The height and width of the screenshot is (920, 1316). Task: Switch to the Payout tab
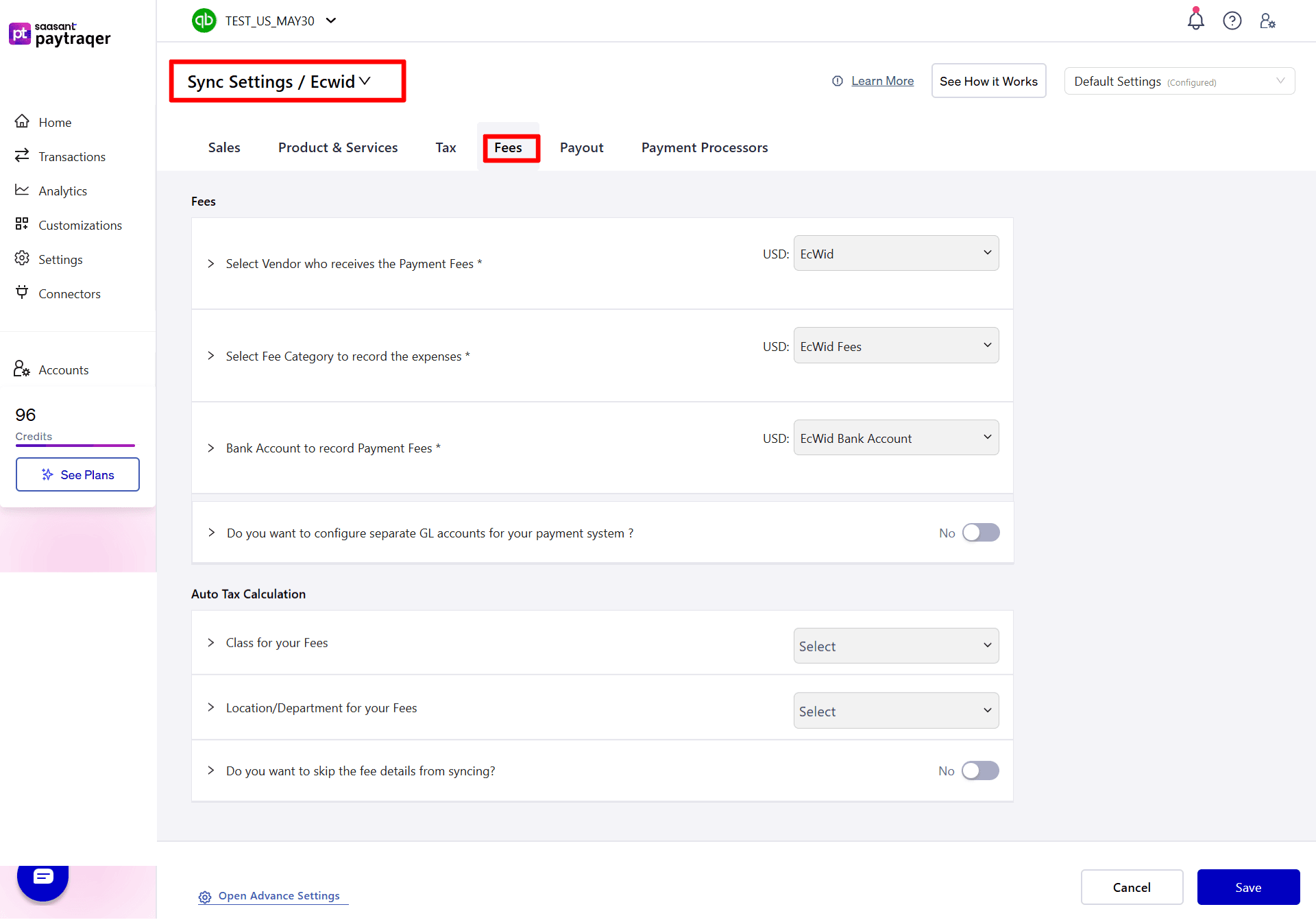tap(581, 147)
